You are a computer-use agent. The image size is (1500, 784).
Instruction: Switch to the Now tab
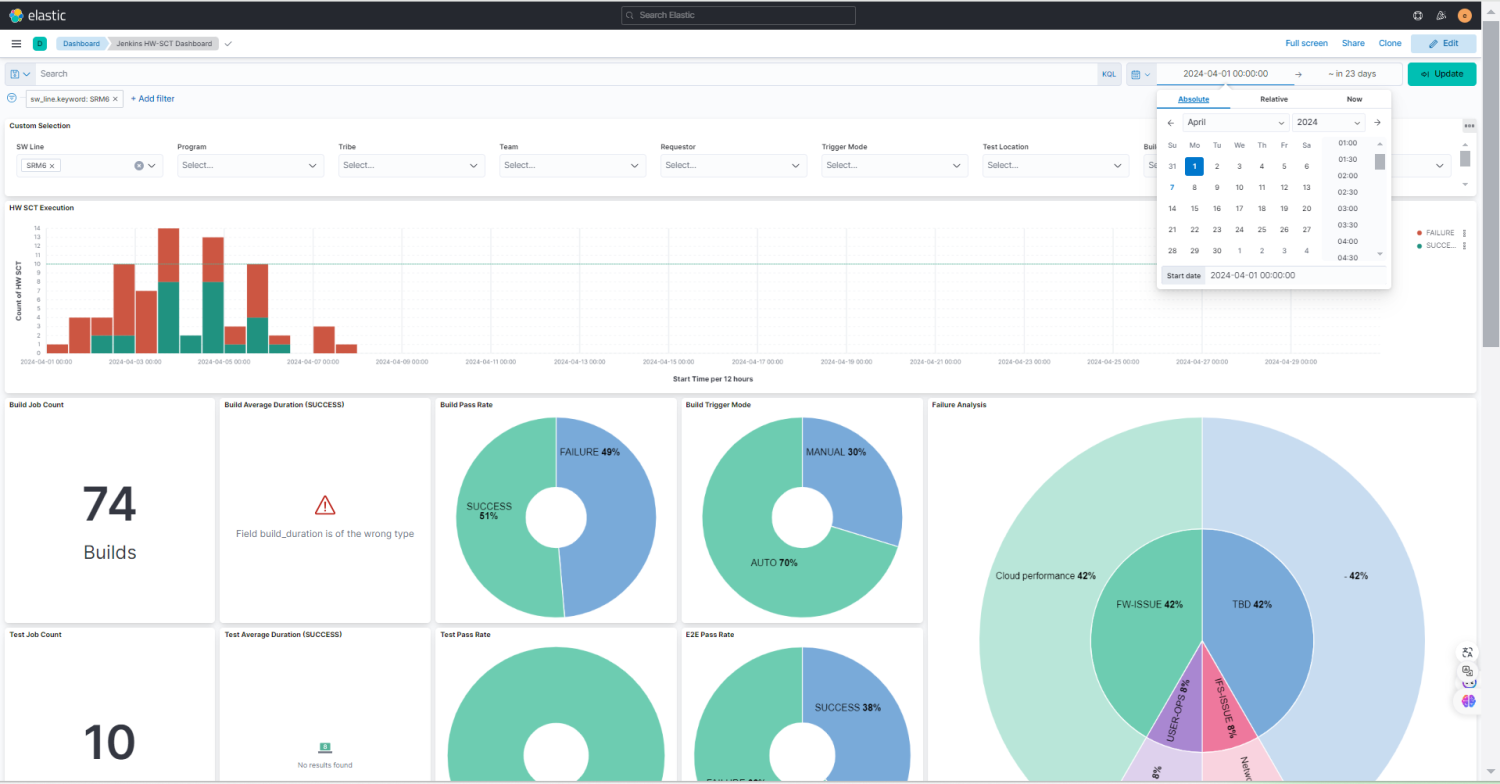pyautogui.click(x=1354, y=99)
